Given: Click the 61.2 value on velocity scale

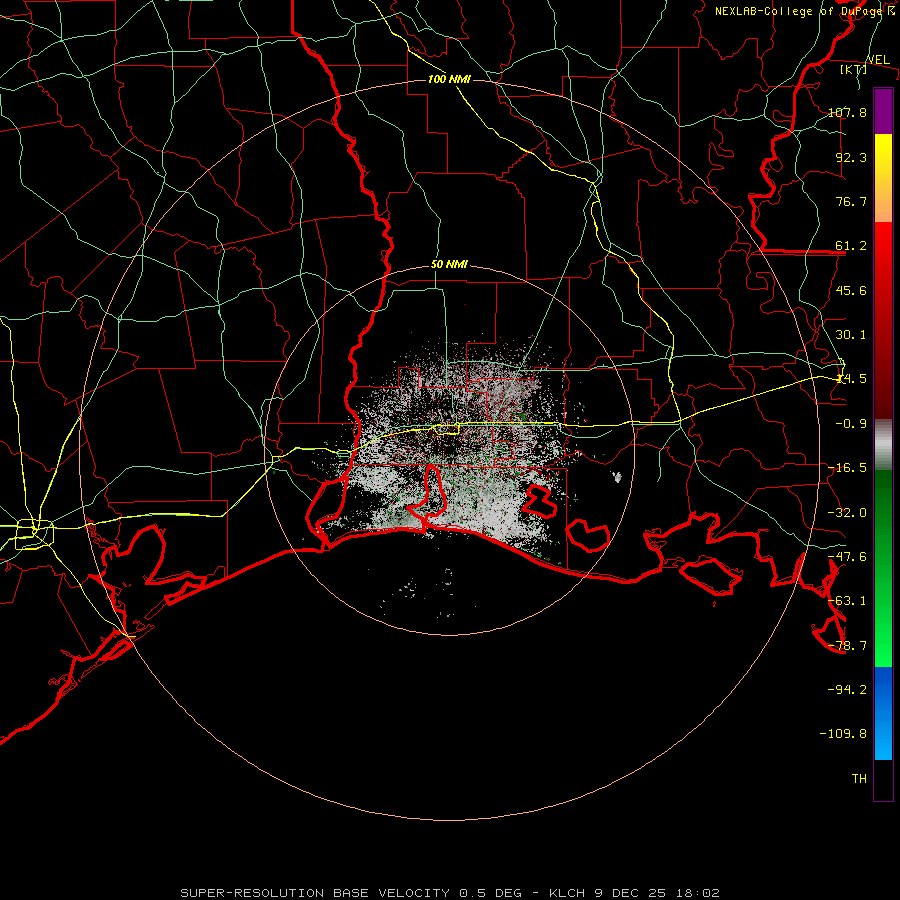Looking at the screenshot, I should click(851, 246).
